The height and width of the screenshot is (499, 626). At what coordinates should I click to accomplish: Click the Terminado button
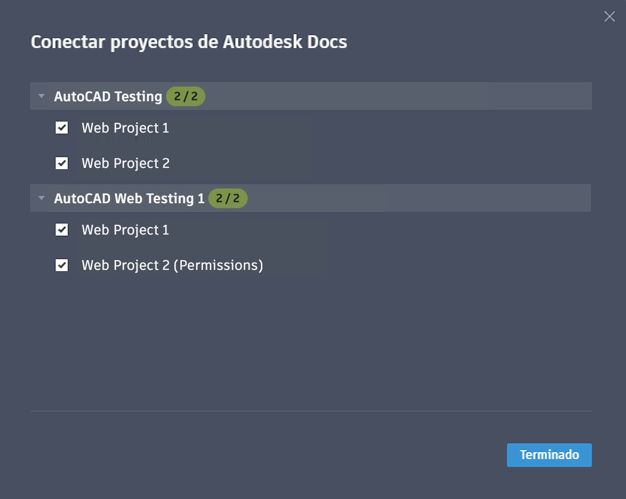[549, 455]
